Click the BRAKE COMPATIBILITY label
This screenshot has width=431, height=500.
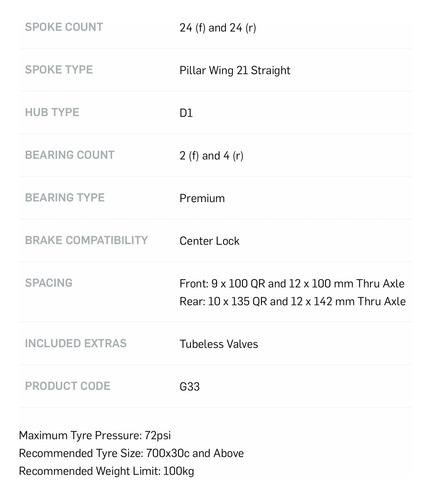click(x=86, y=240)
